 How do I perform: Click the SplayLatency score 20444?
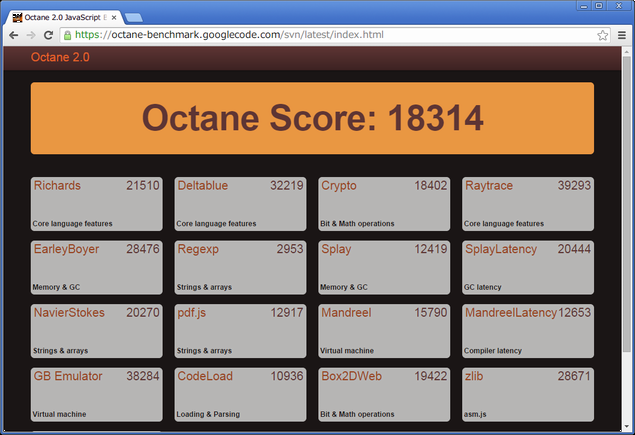point(574,249)
